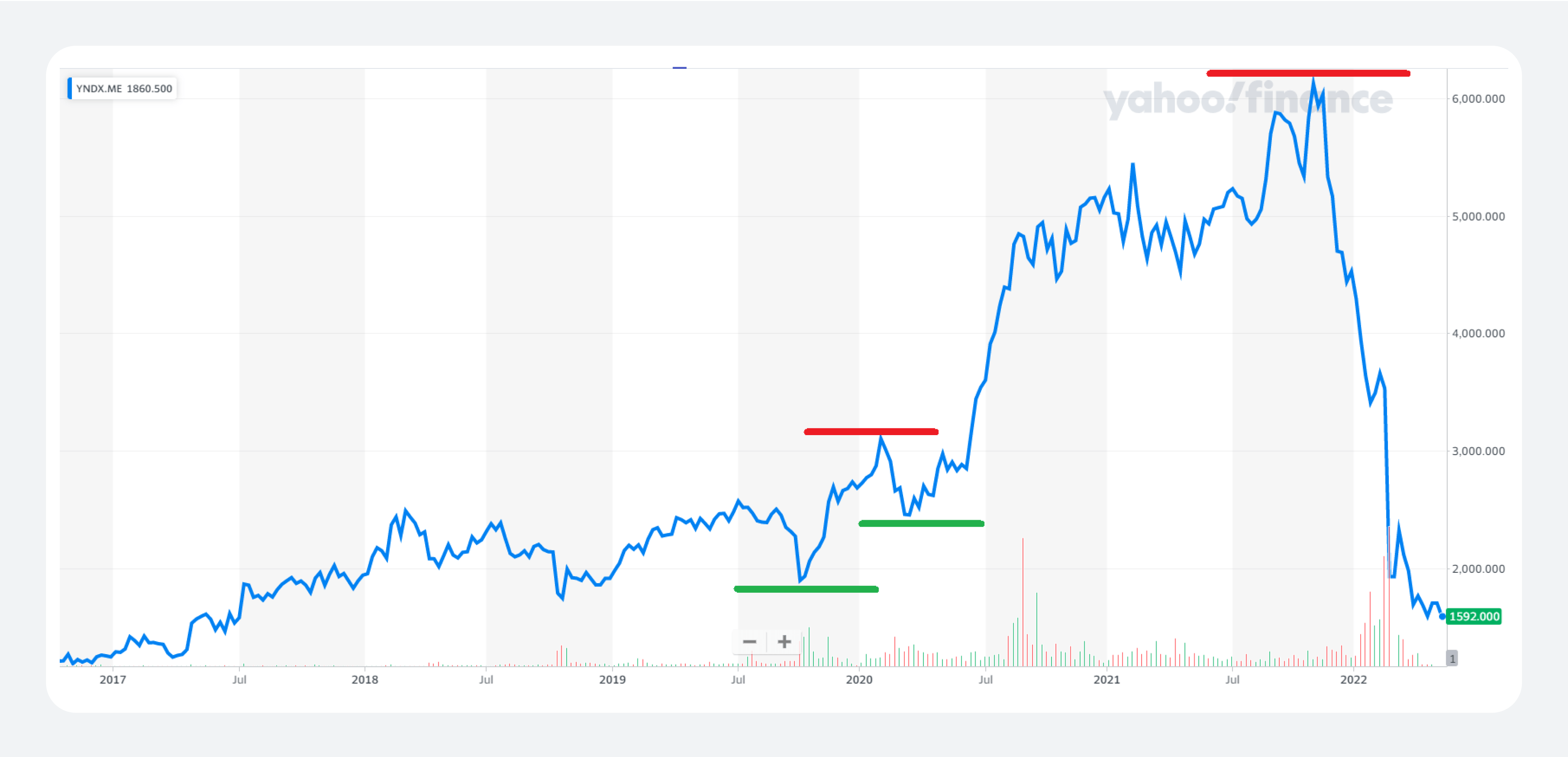Click the 4,000.000 price axis label

(1478, 333)
